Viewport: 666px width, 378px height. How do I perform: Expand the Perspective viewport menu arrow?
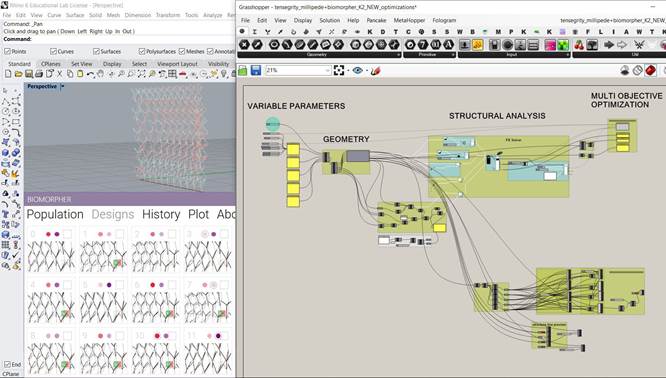point(62,86)
